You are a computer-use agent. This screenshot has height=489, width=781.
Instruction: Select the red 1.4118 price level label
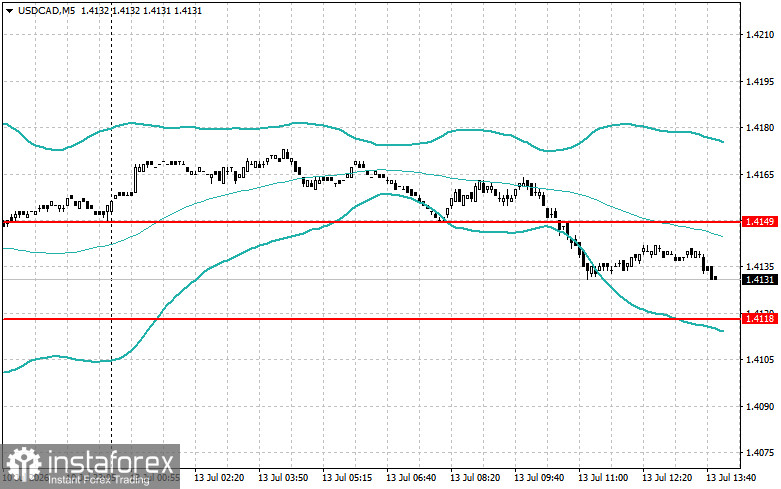(x=759, y=318)
